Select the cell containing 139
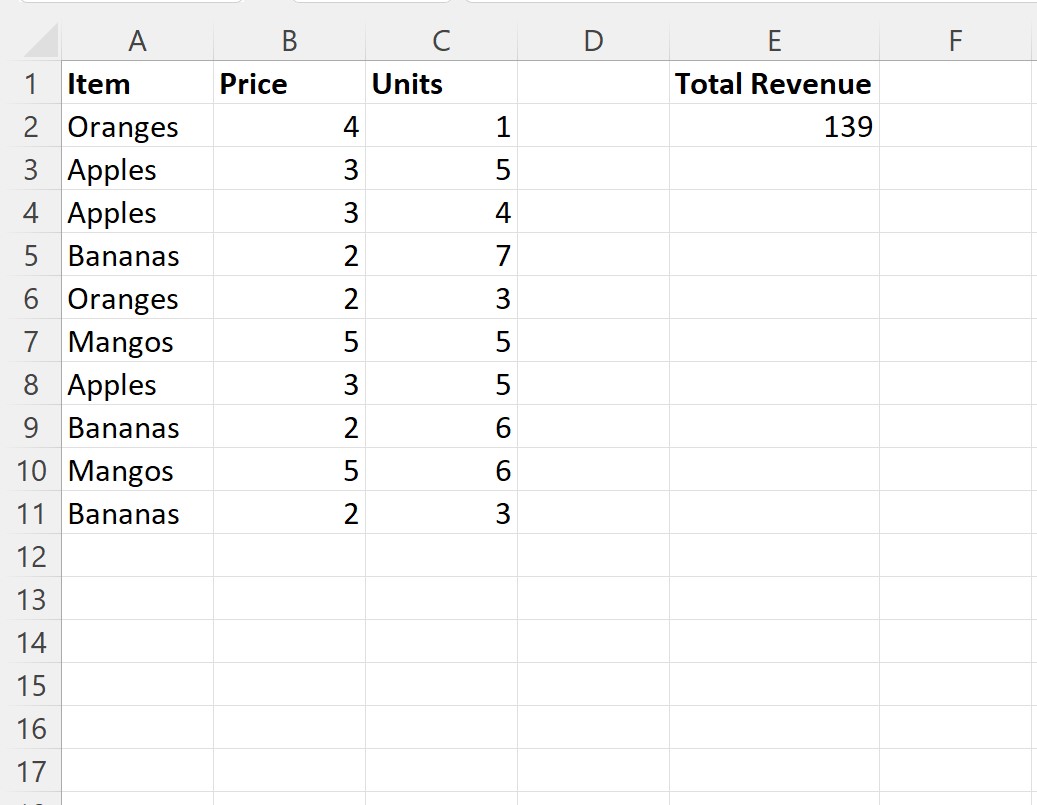This screenshot has height=805, width=1037. (774, 126)
